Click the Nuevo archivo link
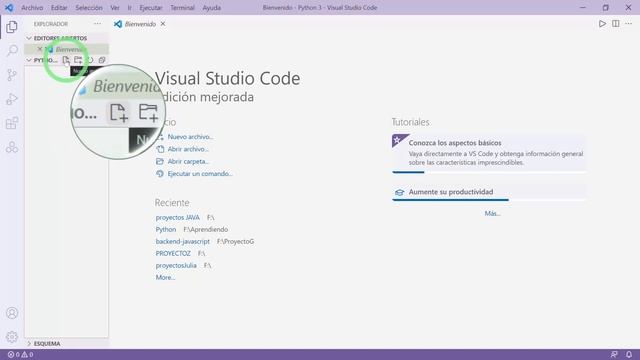This screenshot has width=640, height=360. pyautogui.click(x=190, y=137)
